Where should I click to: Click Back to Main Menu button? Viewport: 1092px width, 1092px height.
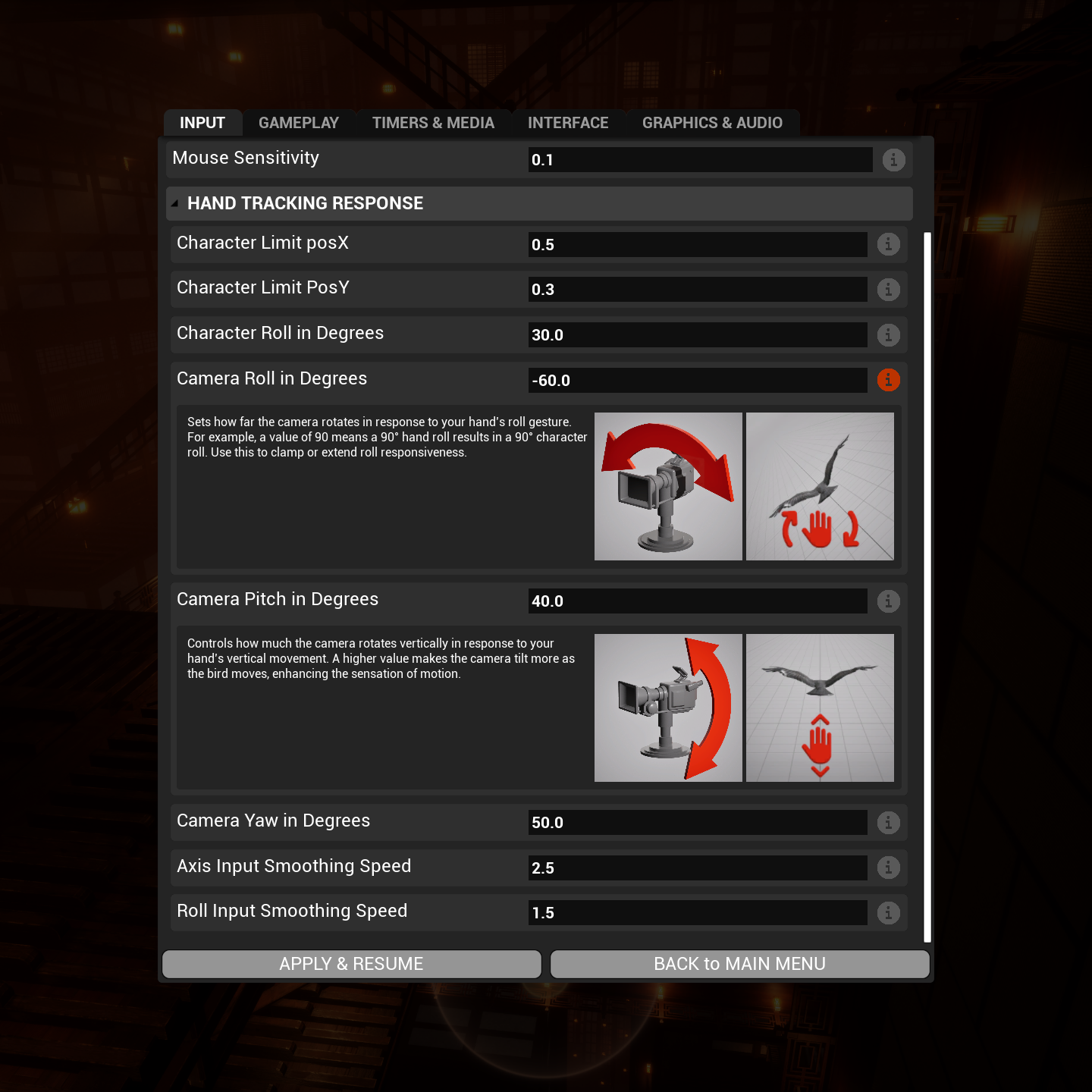click(x=739, y=964)
